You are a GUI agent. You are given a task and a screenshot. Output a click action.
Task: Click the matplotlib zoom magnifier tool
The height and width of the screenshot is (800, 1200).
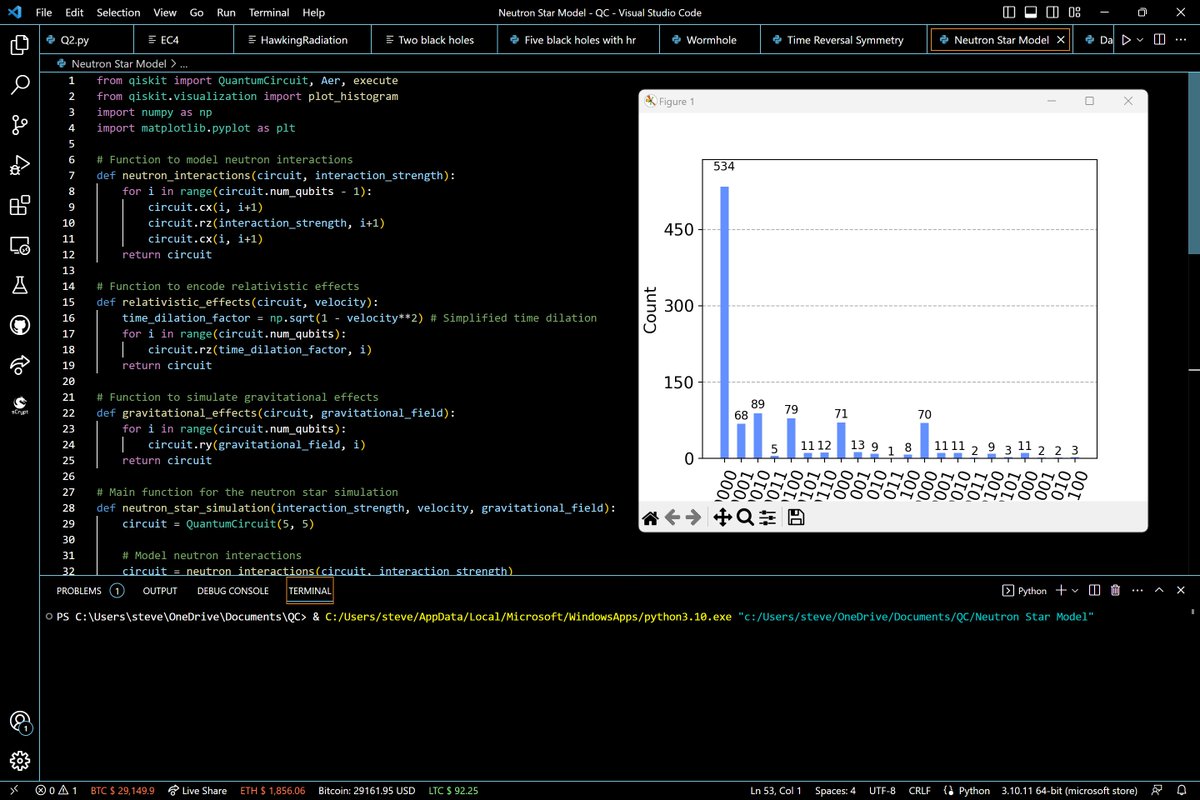click(x=745, y=517)
